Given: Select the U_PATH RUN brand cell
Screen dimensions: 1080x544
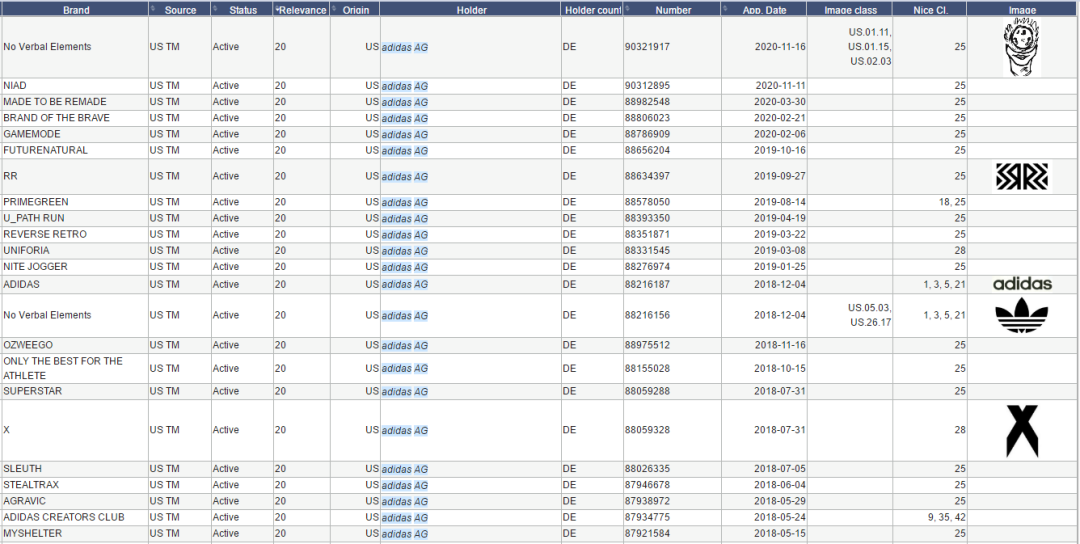Looking at the screenshot, I should pyautogui.click(x=74, y=218).
